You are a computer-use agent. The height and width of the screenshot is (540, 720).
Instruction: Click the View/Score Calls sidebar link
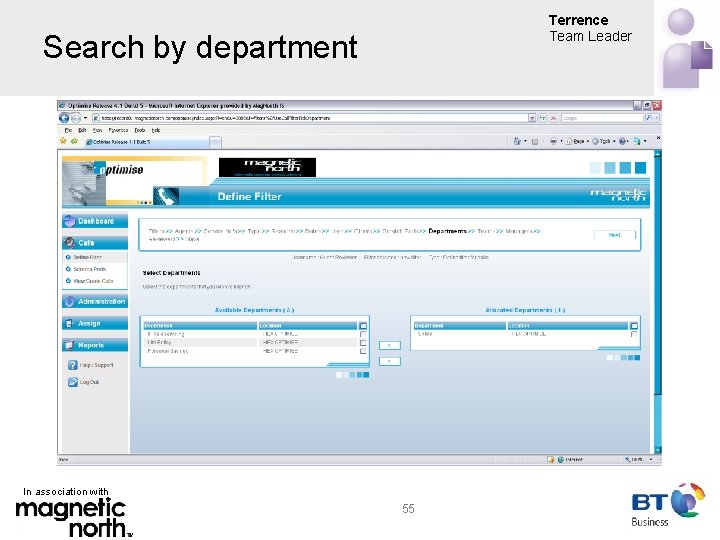tap(93, 281)
